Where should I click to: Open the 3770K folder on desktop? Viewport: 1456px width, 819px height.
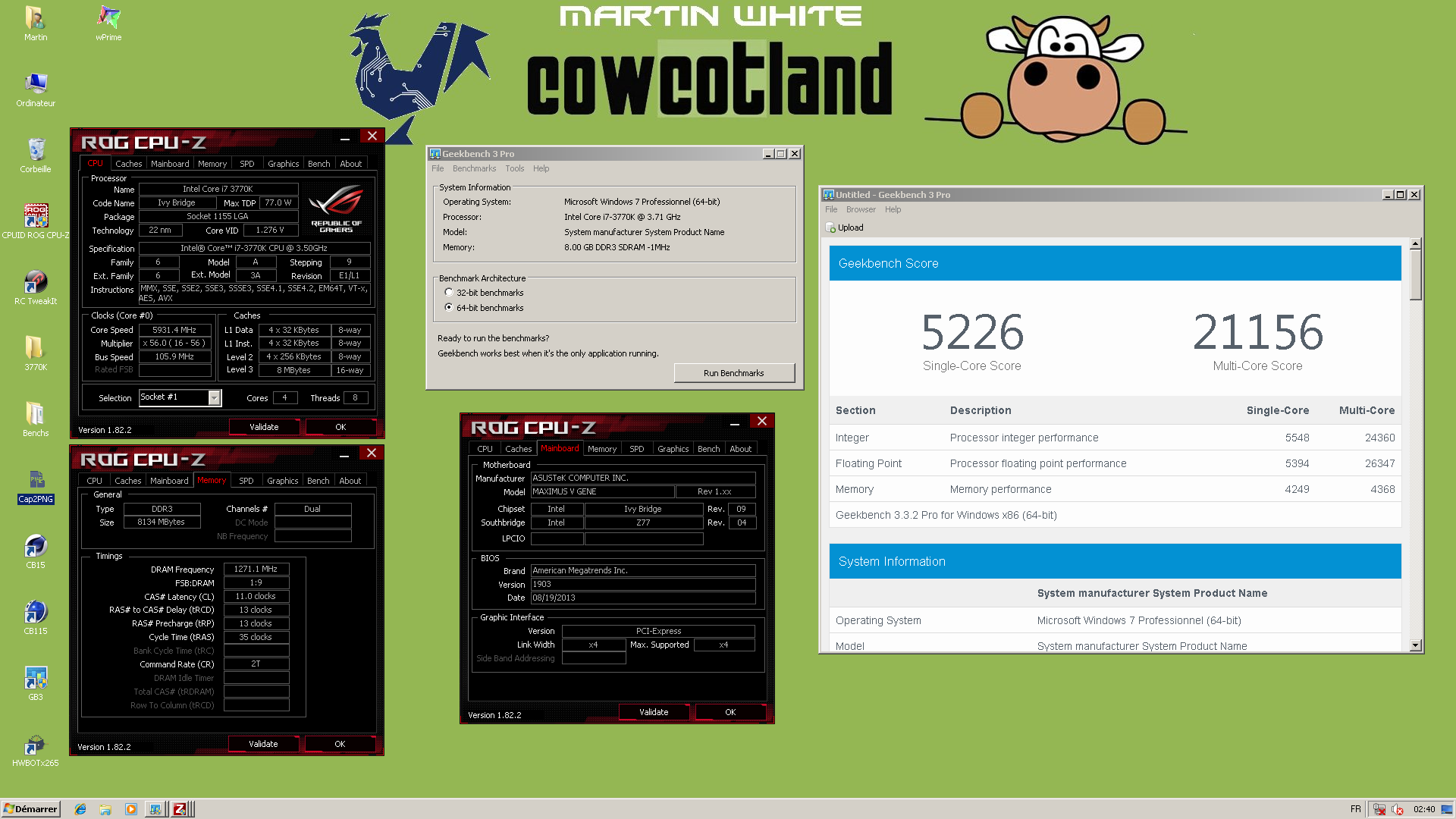pos(36,353)
